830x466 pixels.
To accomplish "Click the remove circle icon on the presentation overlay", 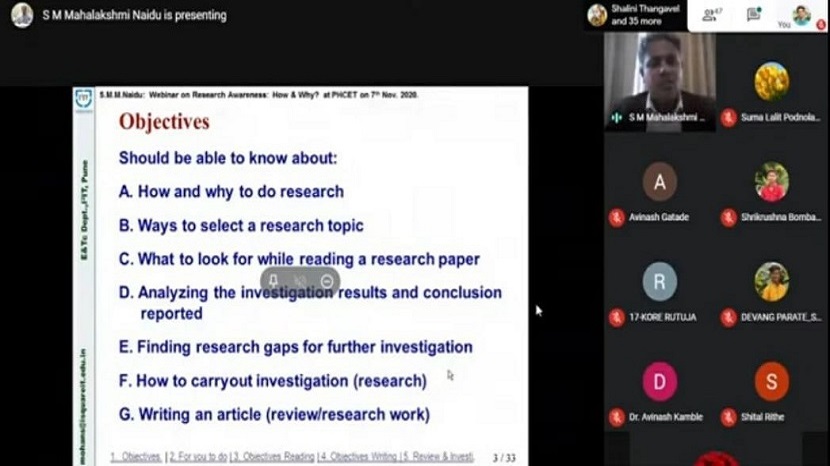I will coord(327,281).
